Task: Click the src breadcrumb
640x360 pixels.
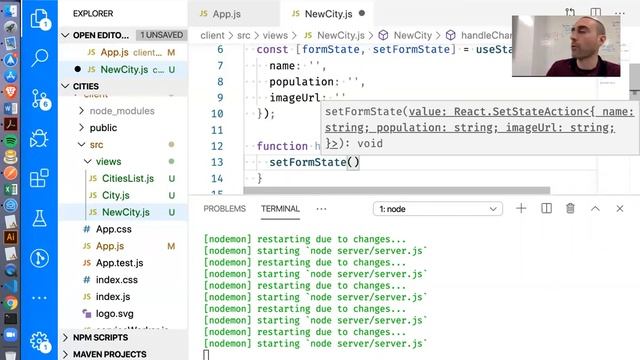Action: 244,36
